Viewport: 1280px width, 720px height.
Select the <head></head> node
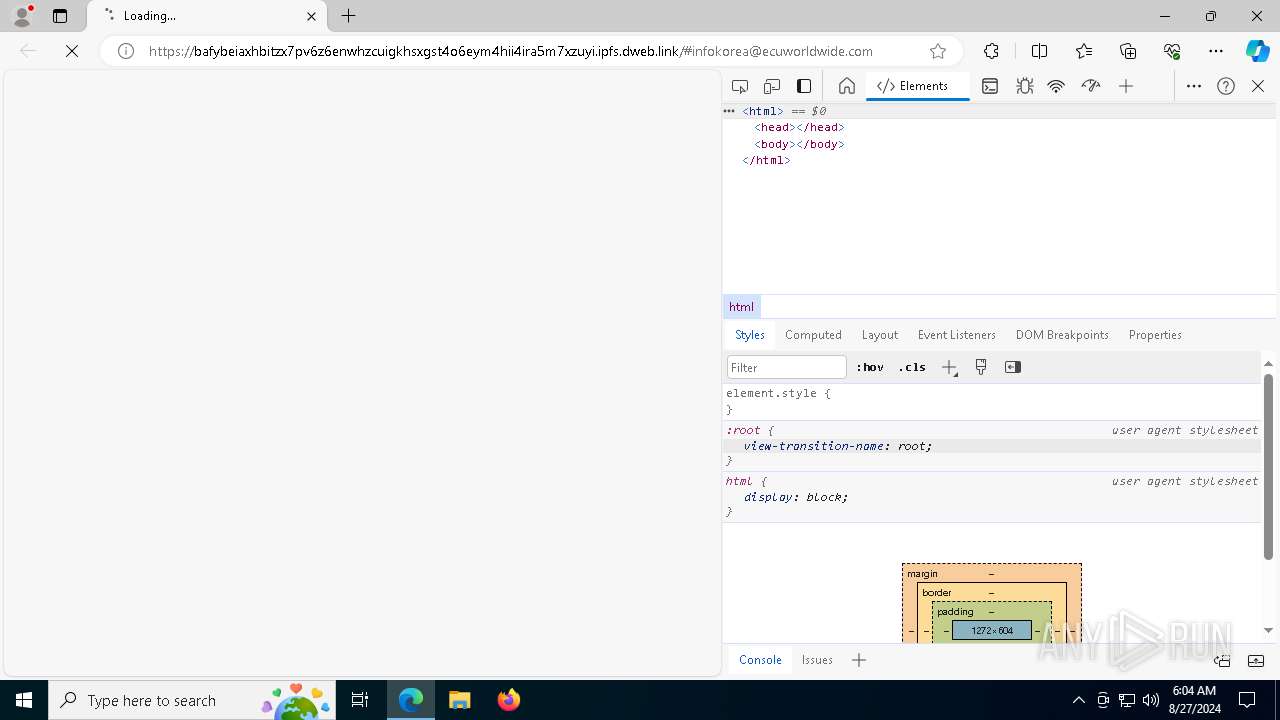coord(800,127)
